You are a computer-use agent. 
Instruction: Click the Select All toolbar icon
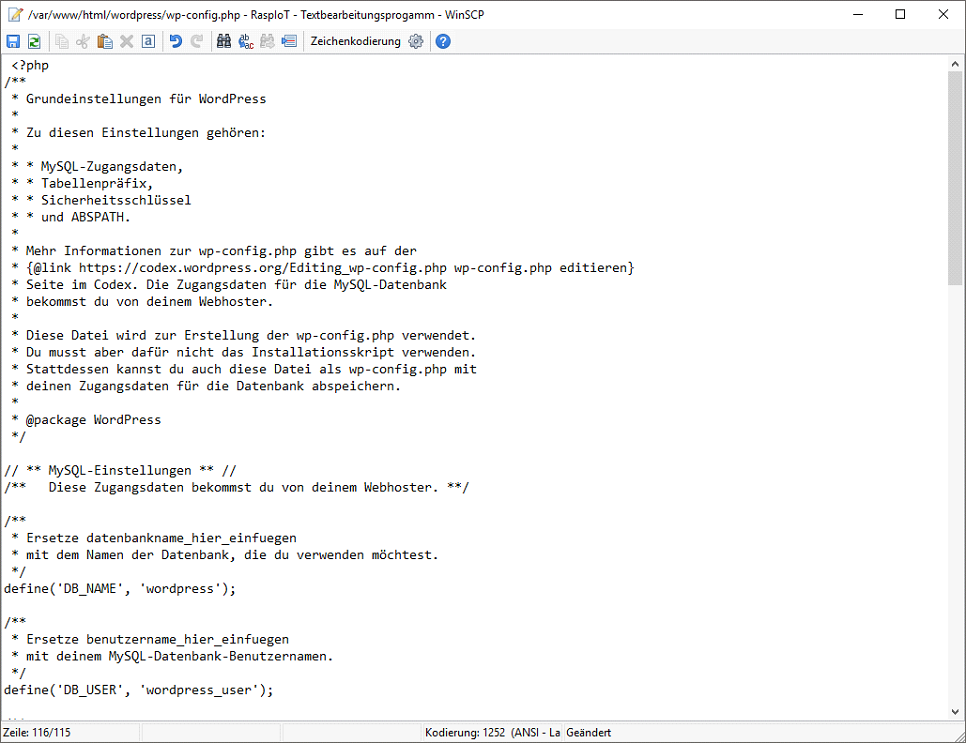coord(148,41)
